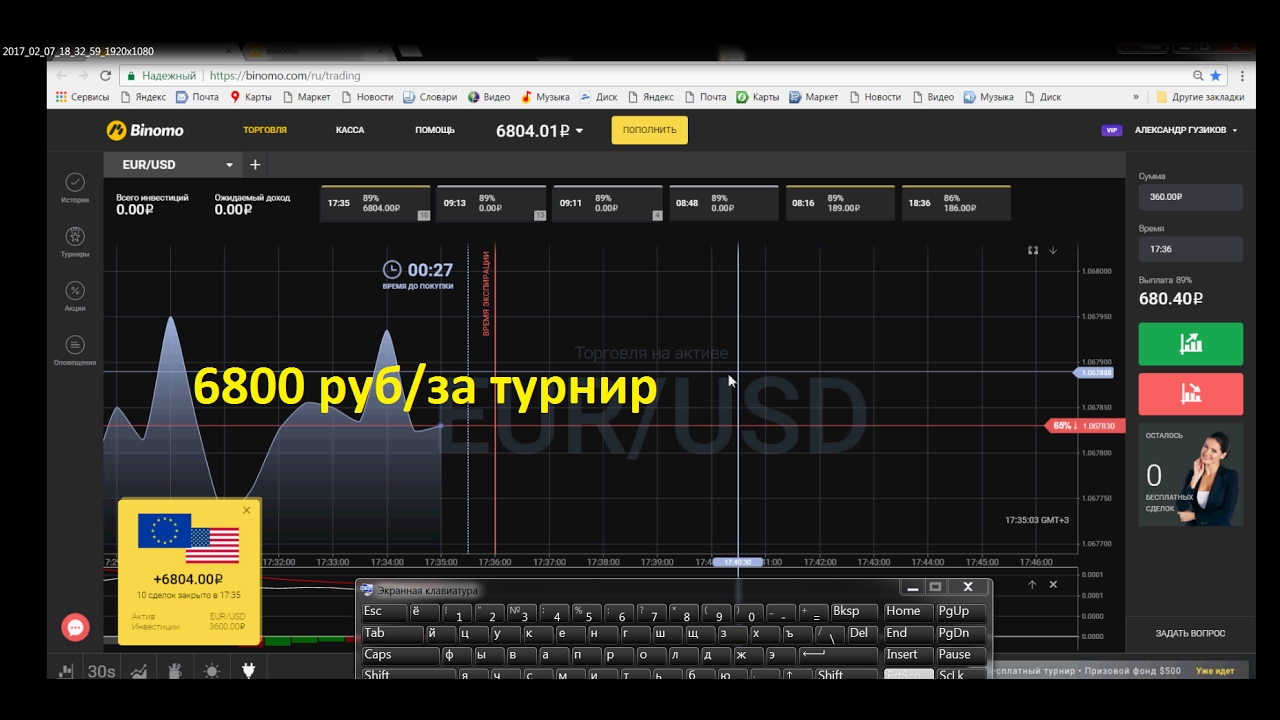Click the hand drawing-tools icon
Viewport: 1280px width, 720px height.
[174, 671]
